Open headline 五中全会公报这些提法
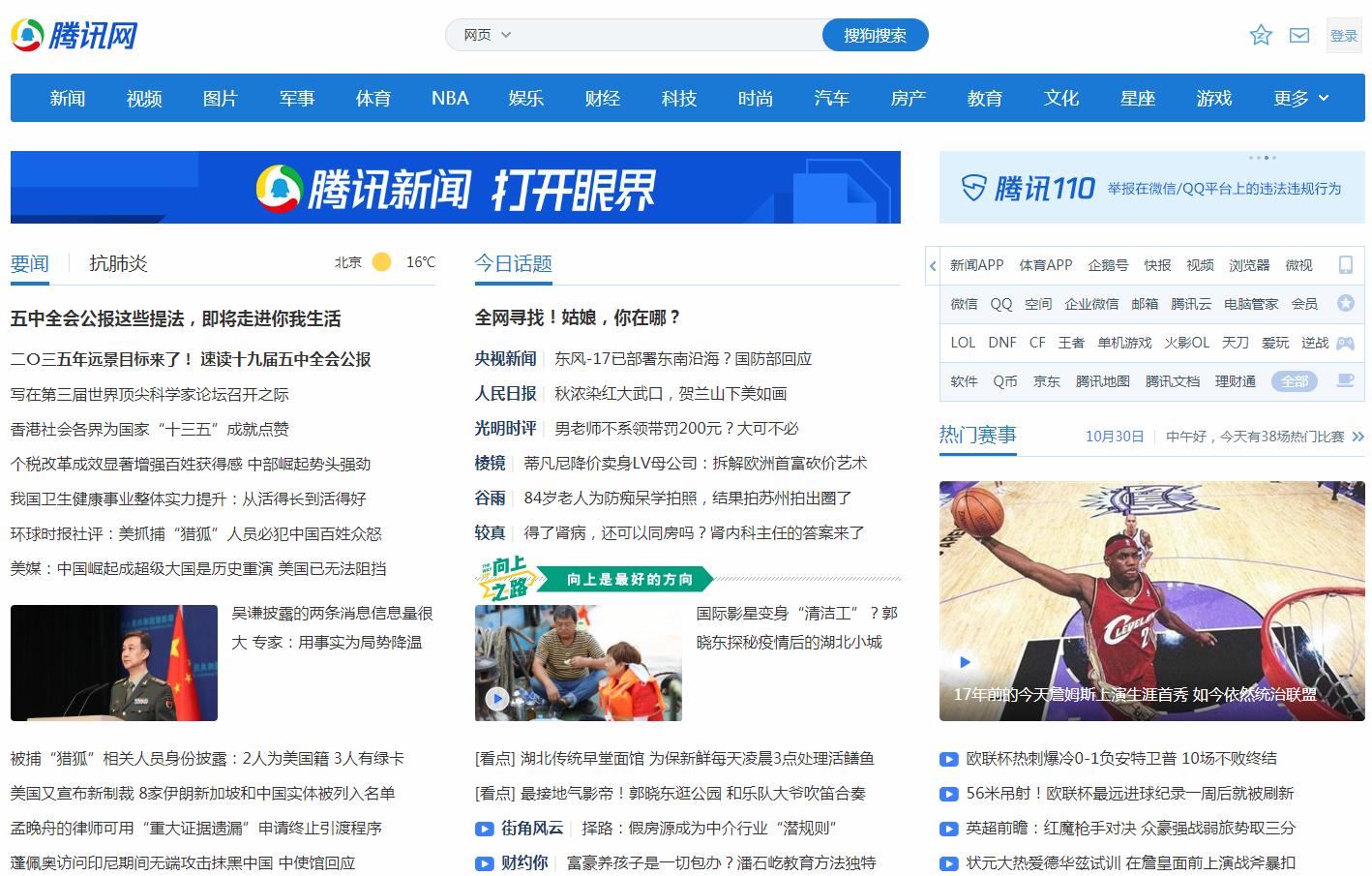1372x876 pixels. click(176, 318)
